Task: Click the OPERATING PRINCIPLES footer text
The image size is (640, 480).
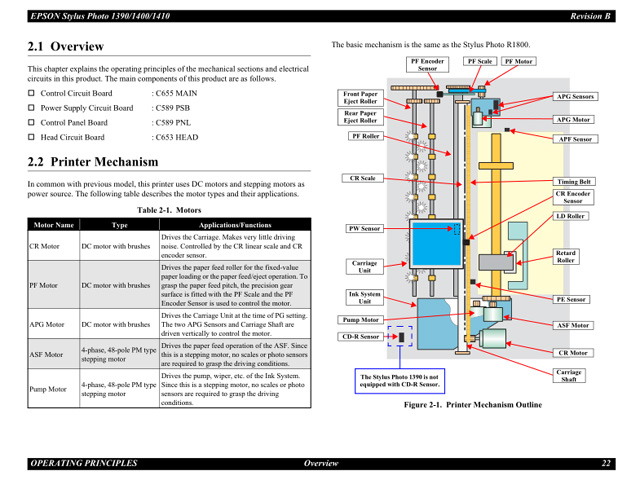Action: pyautogui.click(x=83, y=463)
